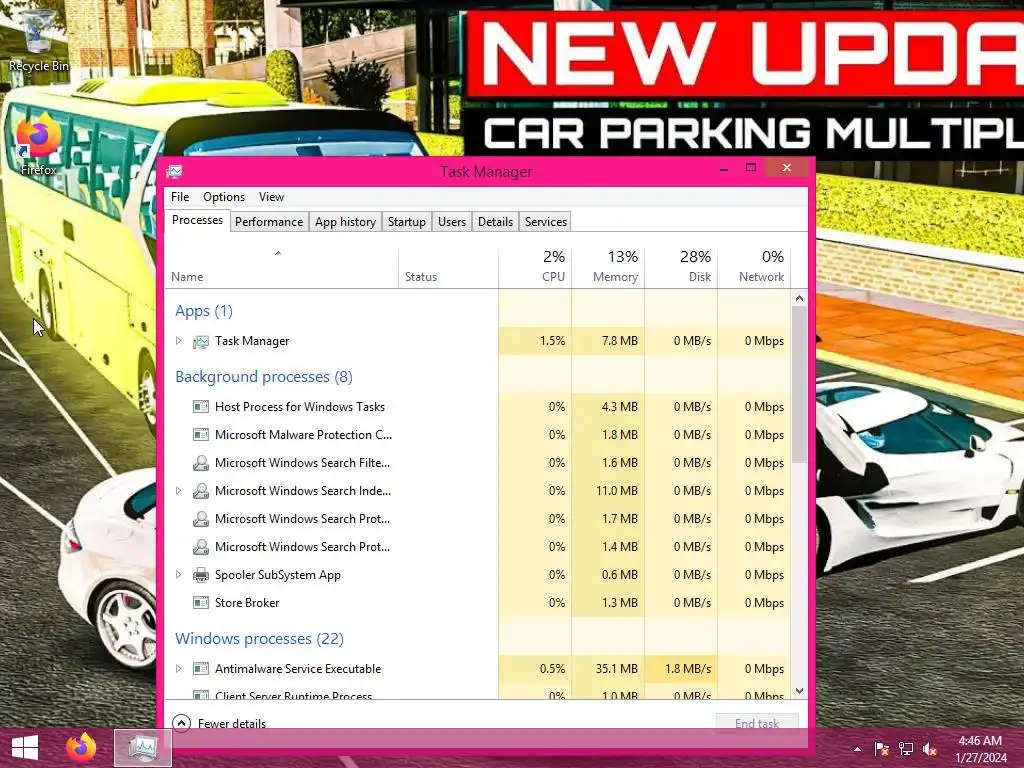
Task: Select the Firefox desktop shortcut icon
Action: (x=38, y=144)
